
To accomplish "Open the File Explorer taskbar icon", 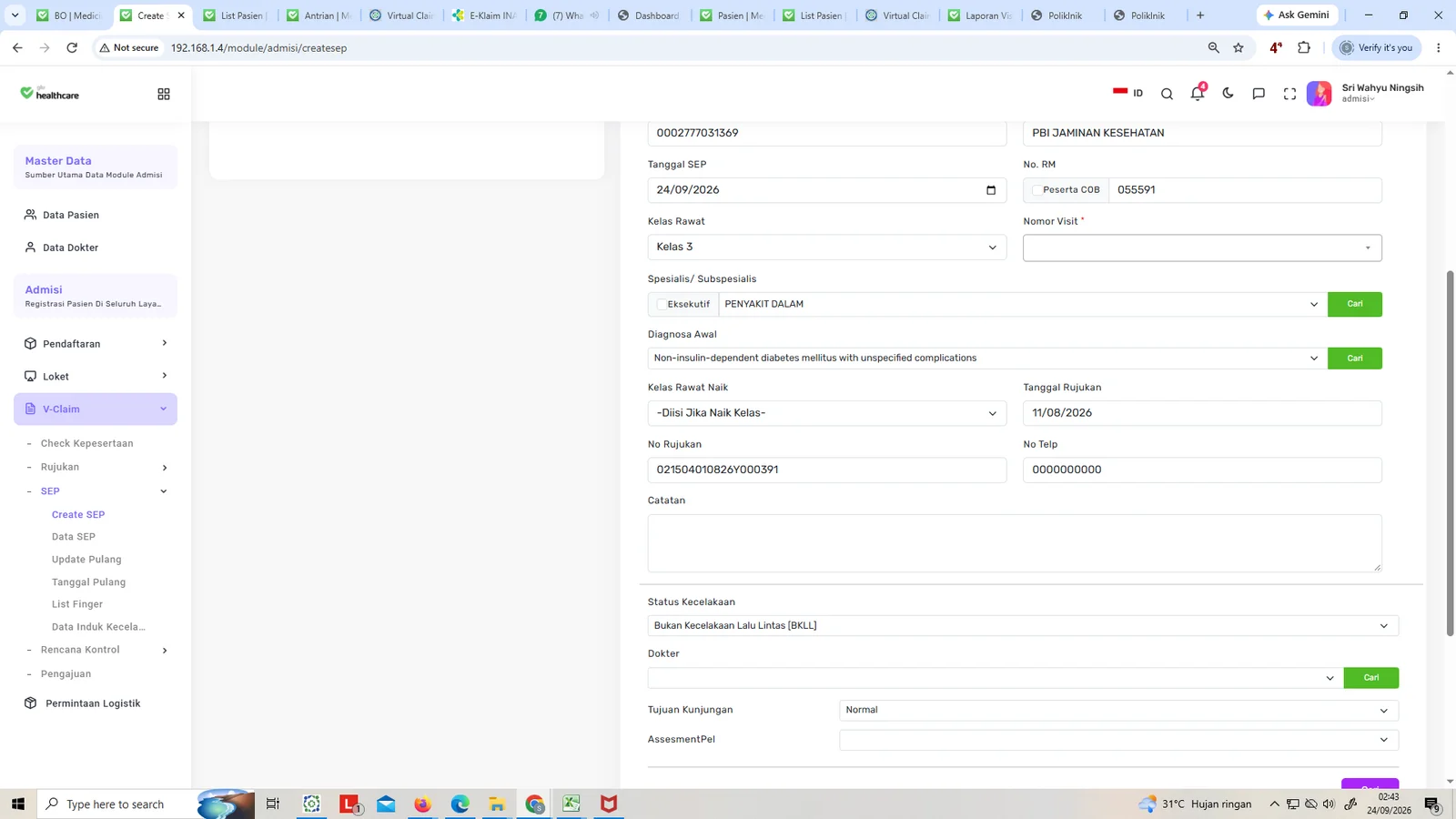I will click(x=497, y=804).
